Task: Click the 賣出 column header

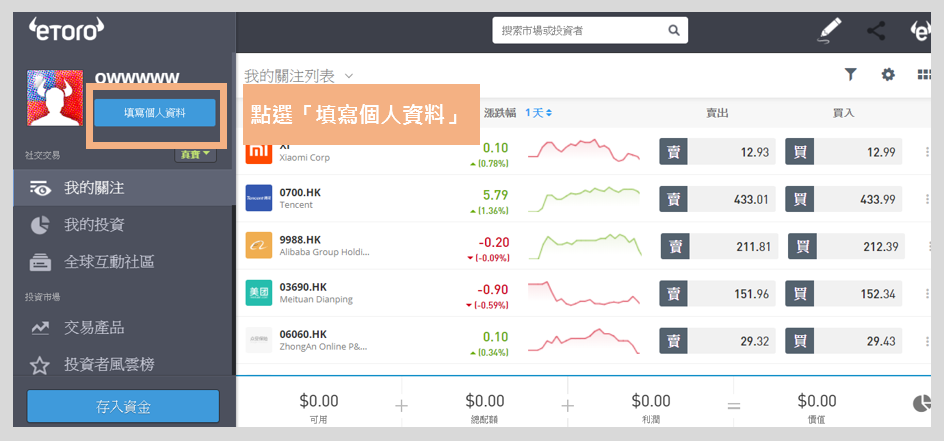Action: click(717, 113)
